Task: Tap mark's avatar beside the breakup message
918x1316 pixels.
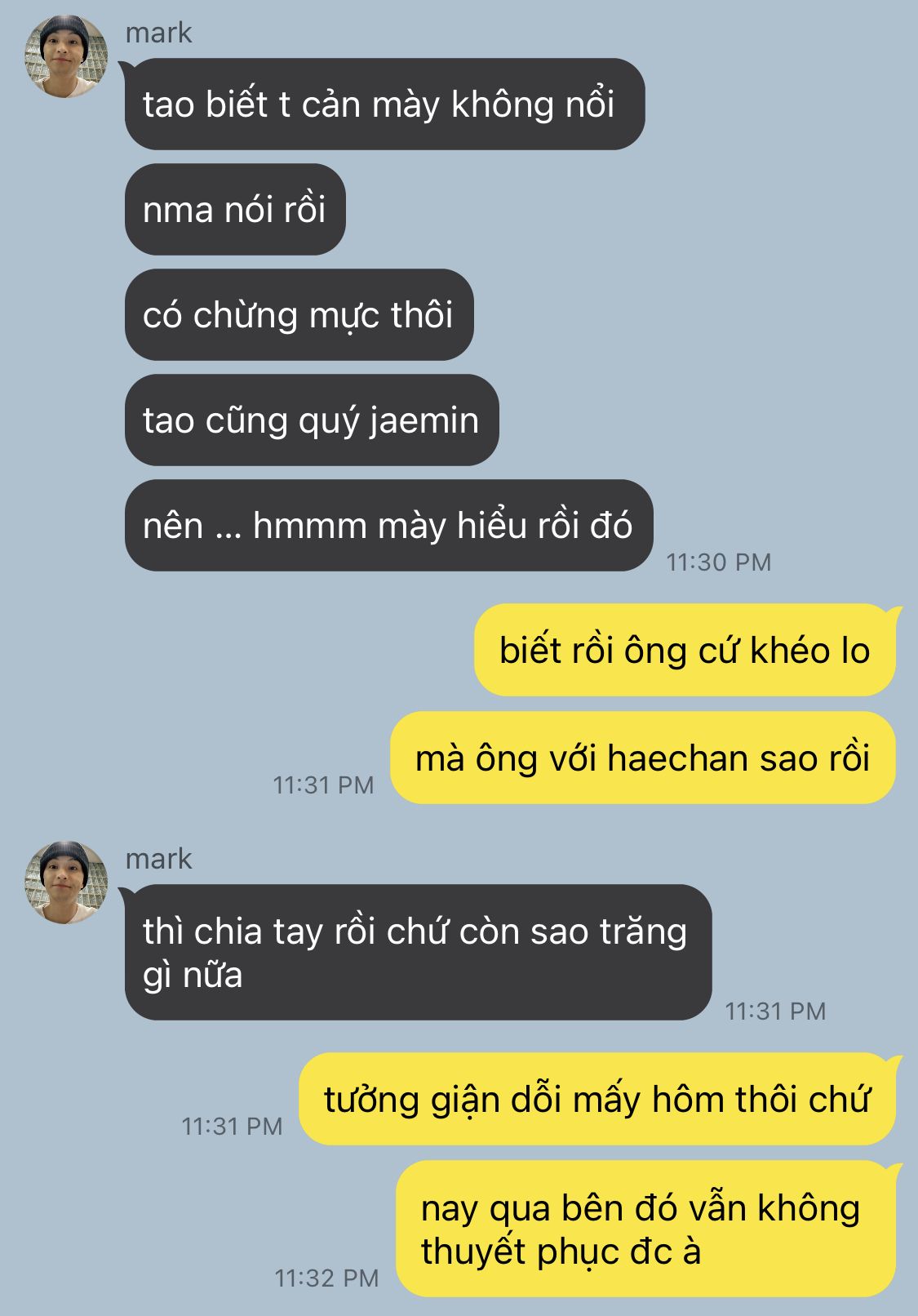Action: (66, 883)
